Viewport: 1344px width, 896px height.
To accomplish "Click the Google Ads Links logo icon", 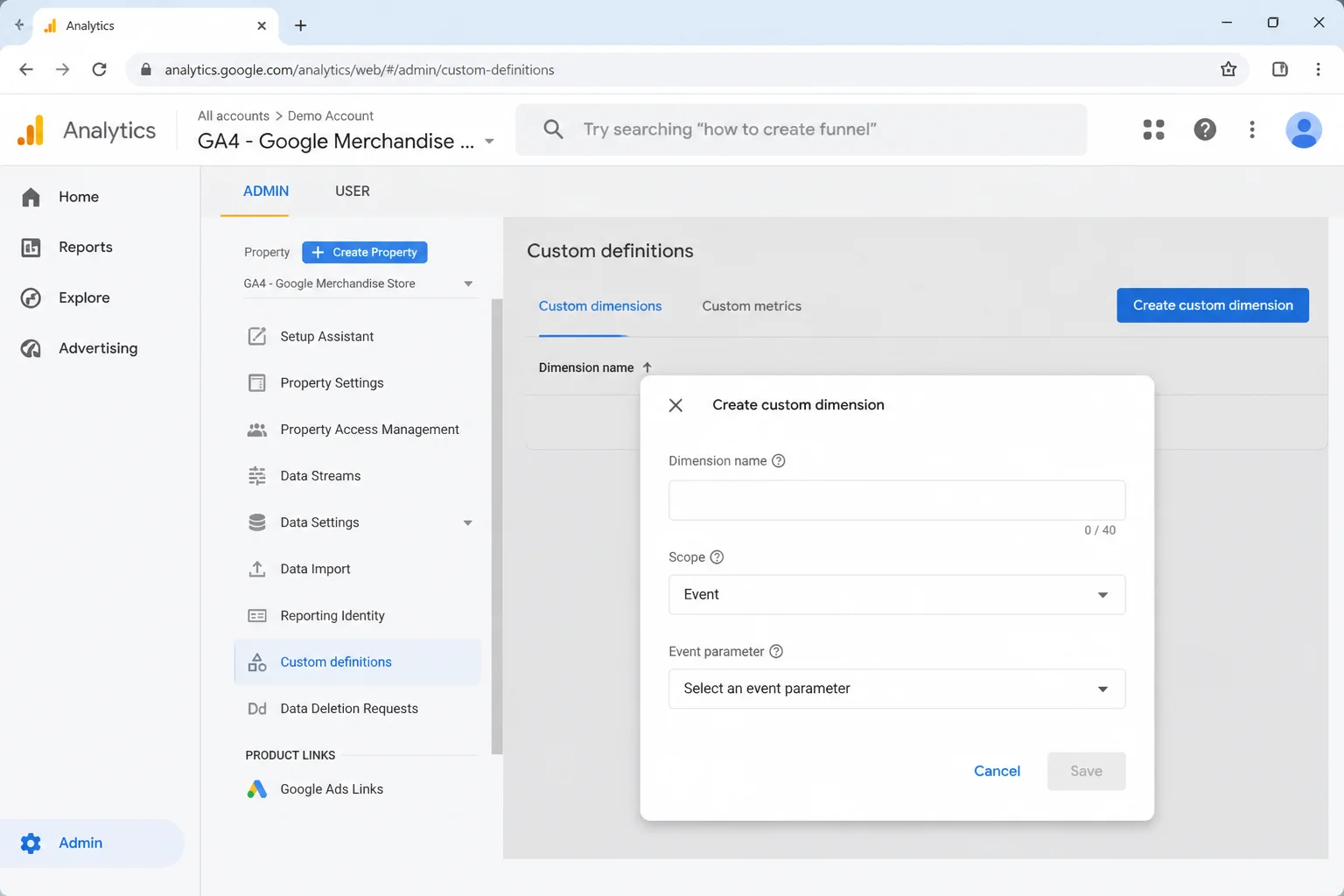I will (256, 789).
